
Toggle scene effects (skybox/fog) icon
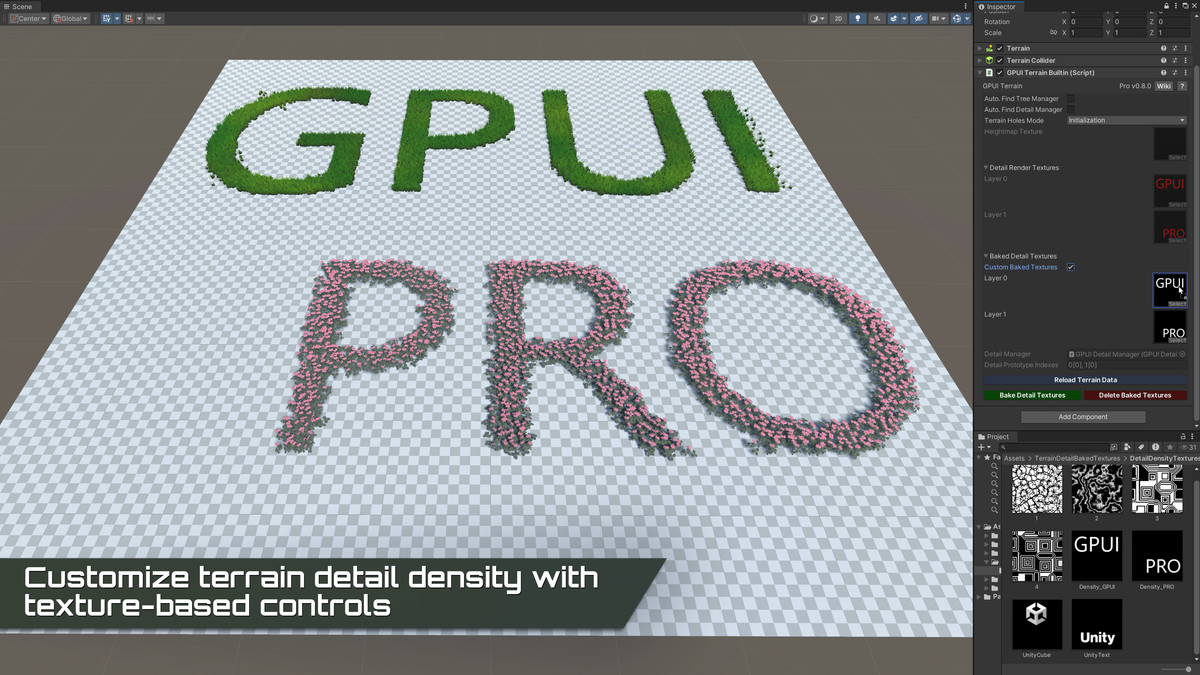(894, 18)
